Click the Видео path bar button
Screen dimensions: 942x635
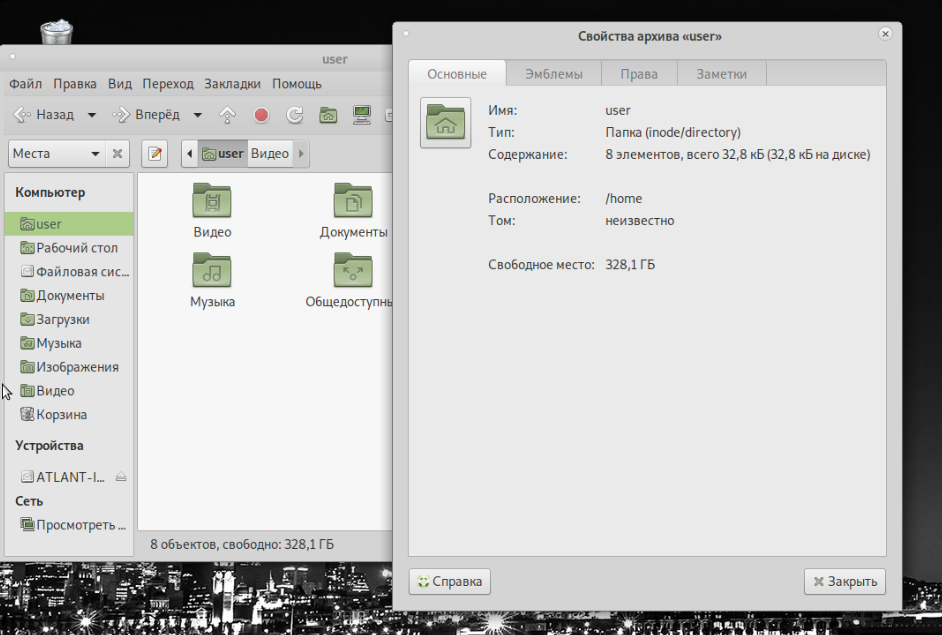pos(269,154)
